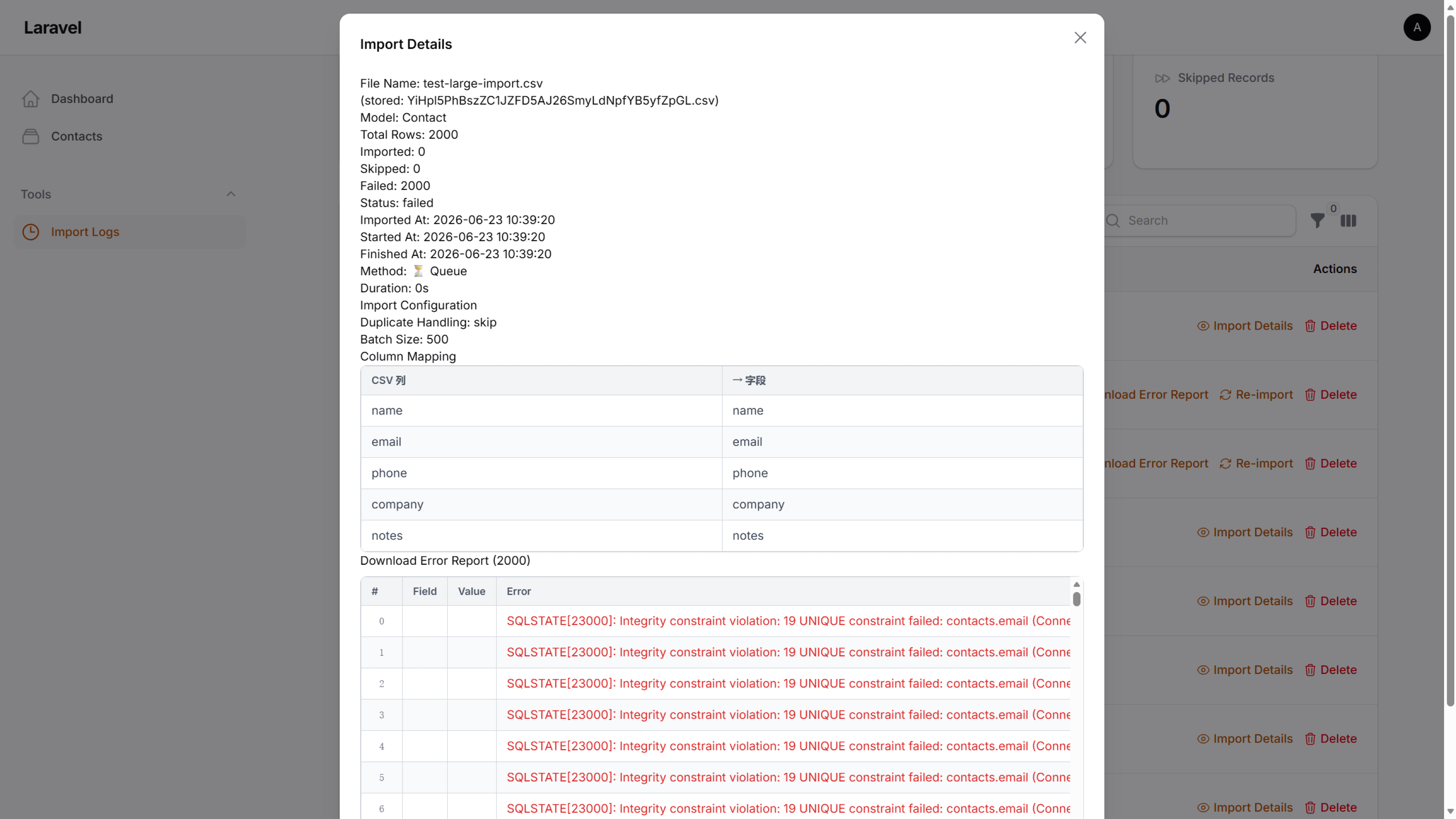Screen dimensions: 1456x819
Task: Click eye icon in the last visible row
Action: coord(1203,808)
